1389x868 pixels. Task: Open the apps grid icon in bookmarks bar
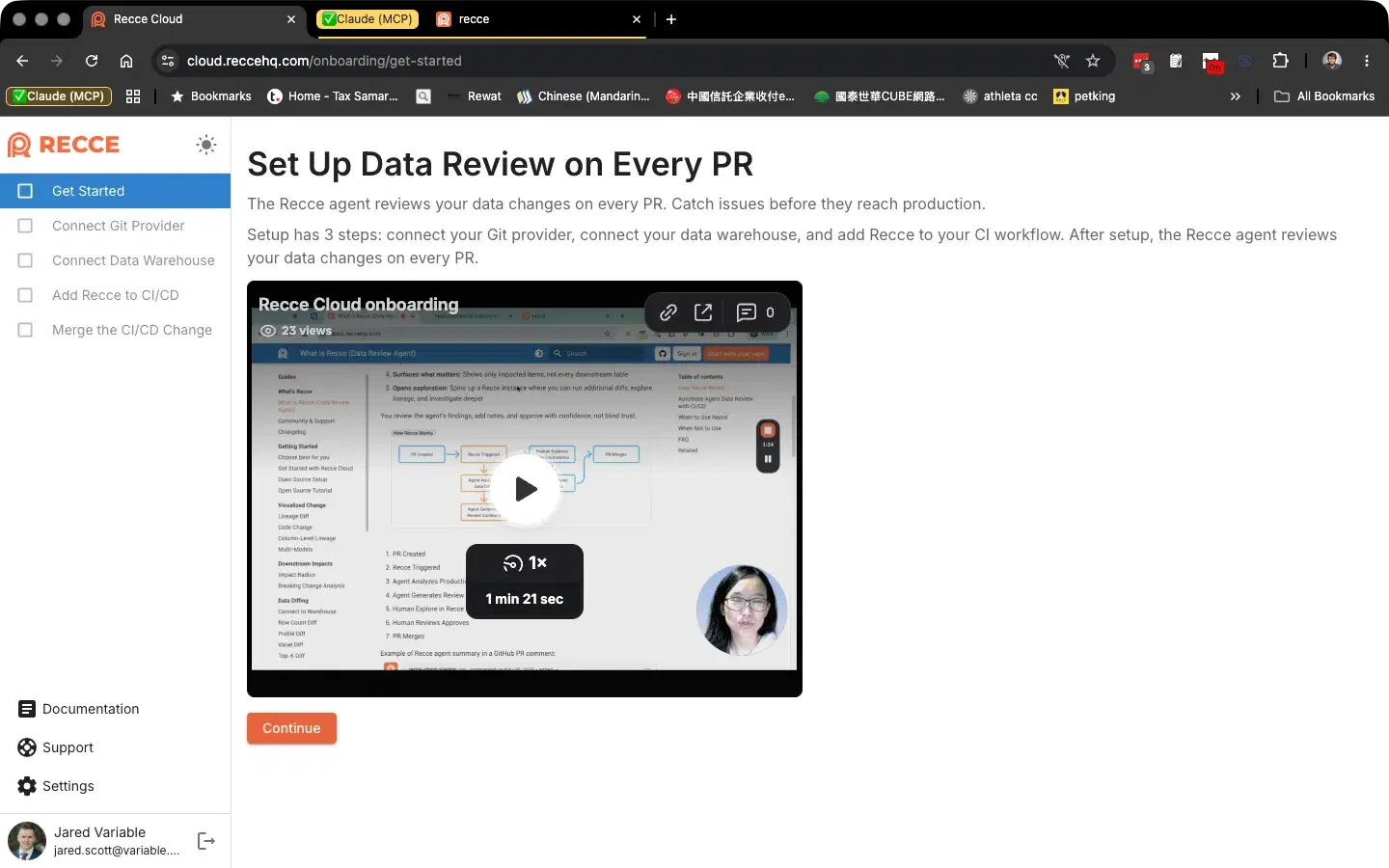[x=133, y=96]
